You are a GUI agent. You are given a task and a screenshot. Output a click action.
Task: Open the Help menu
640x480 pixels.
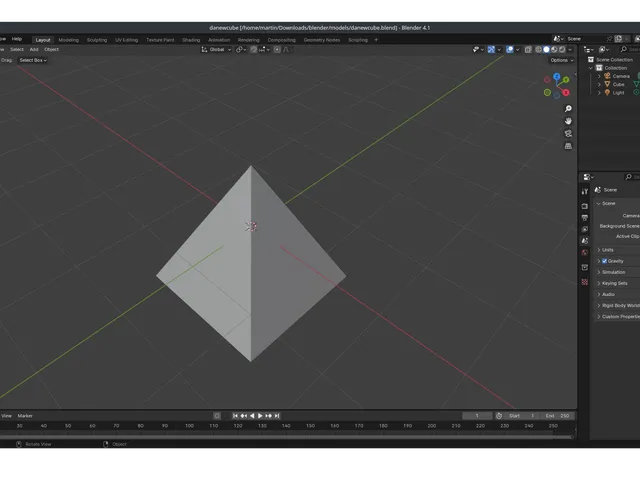17,39
